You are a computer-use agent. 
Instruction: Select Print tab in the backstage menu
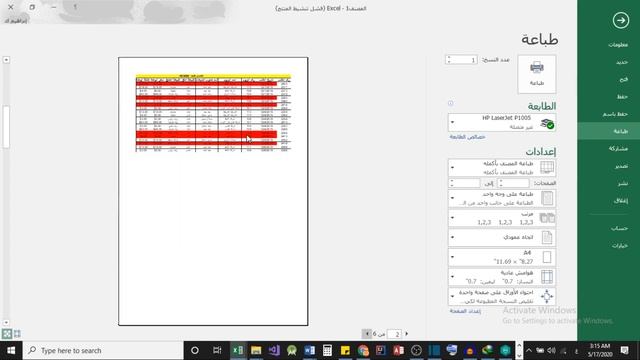click(x=609, y=131)
